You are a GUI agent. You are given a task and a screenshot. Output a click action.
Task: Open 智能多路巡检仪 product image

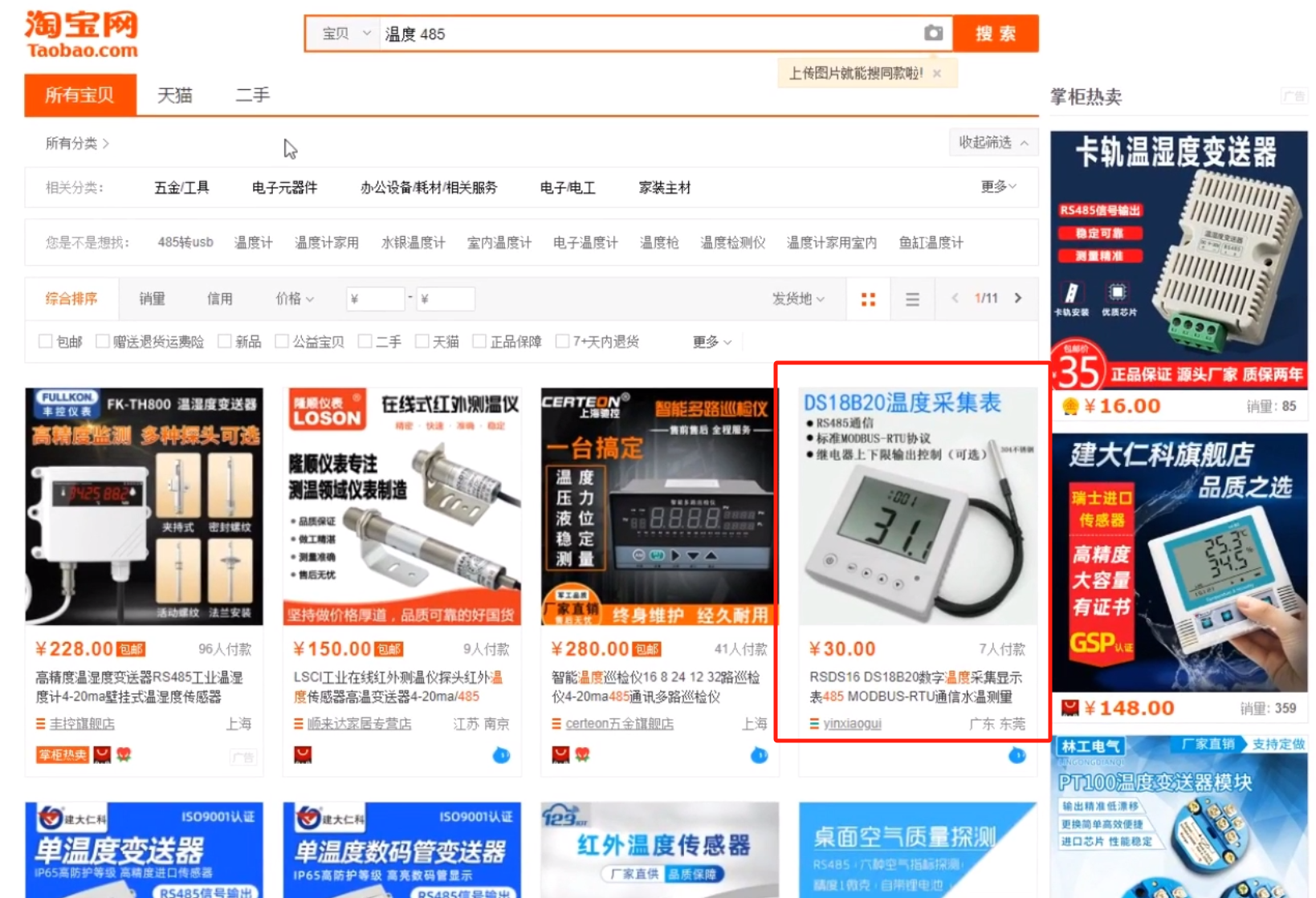[659, 506]
